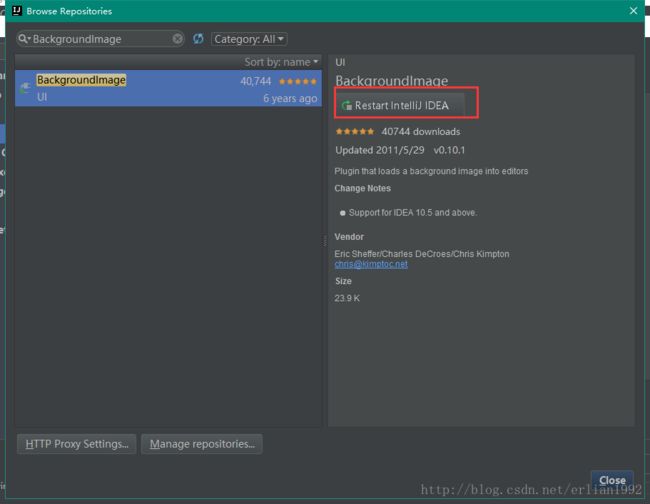The width and height of the screenshot is (650, 504).
Task: Click the plugin icon beside the BackgroundImage row
Action: coord(25,87)
